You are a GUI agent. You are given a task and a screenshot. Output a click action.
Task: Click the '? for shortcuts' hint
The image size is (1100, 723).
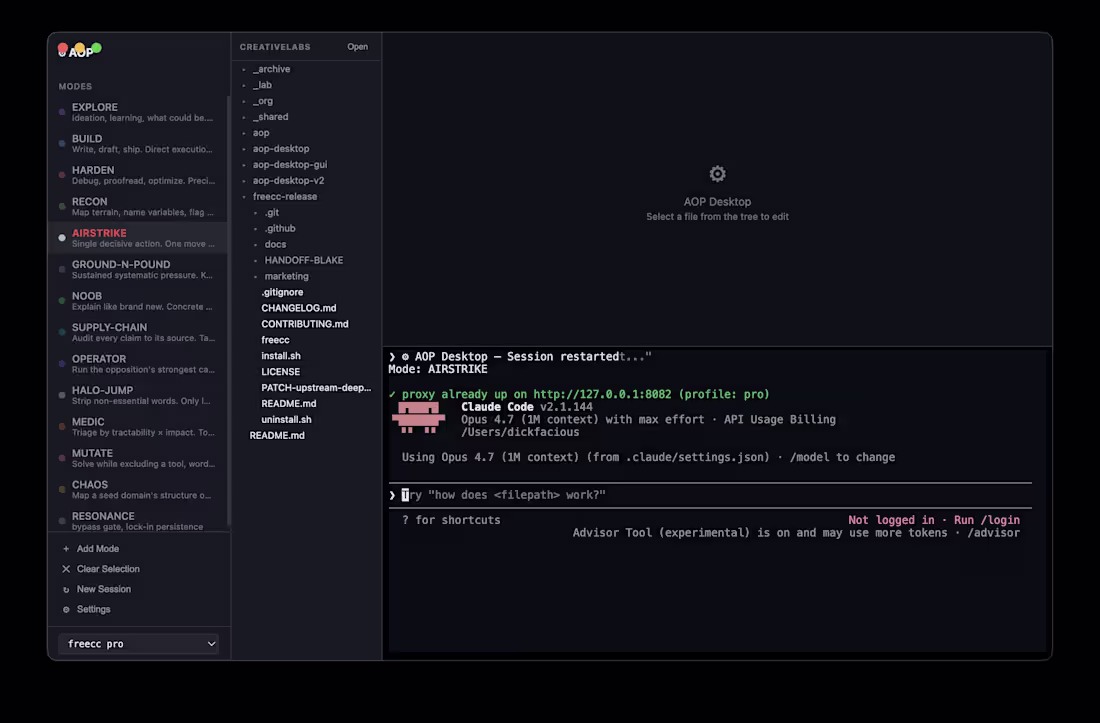click(x=451, y=520)
